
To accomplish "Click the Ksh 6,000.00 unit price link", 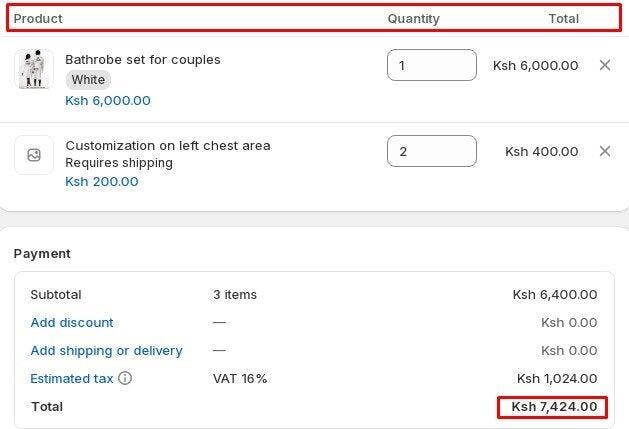I will pos(108,100).
